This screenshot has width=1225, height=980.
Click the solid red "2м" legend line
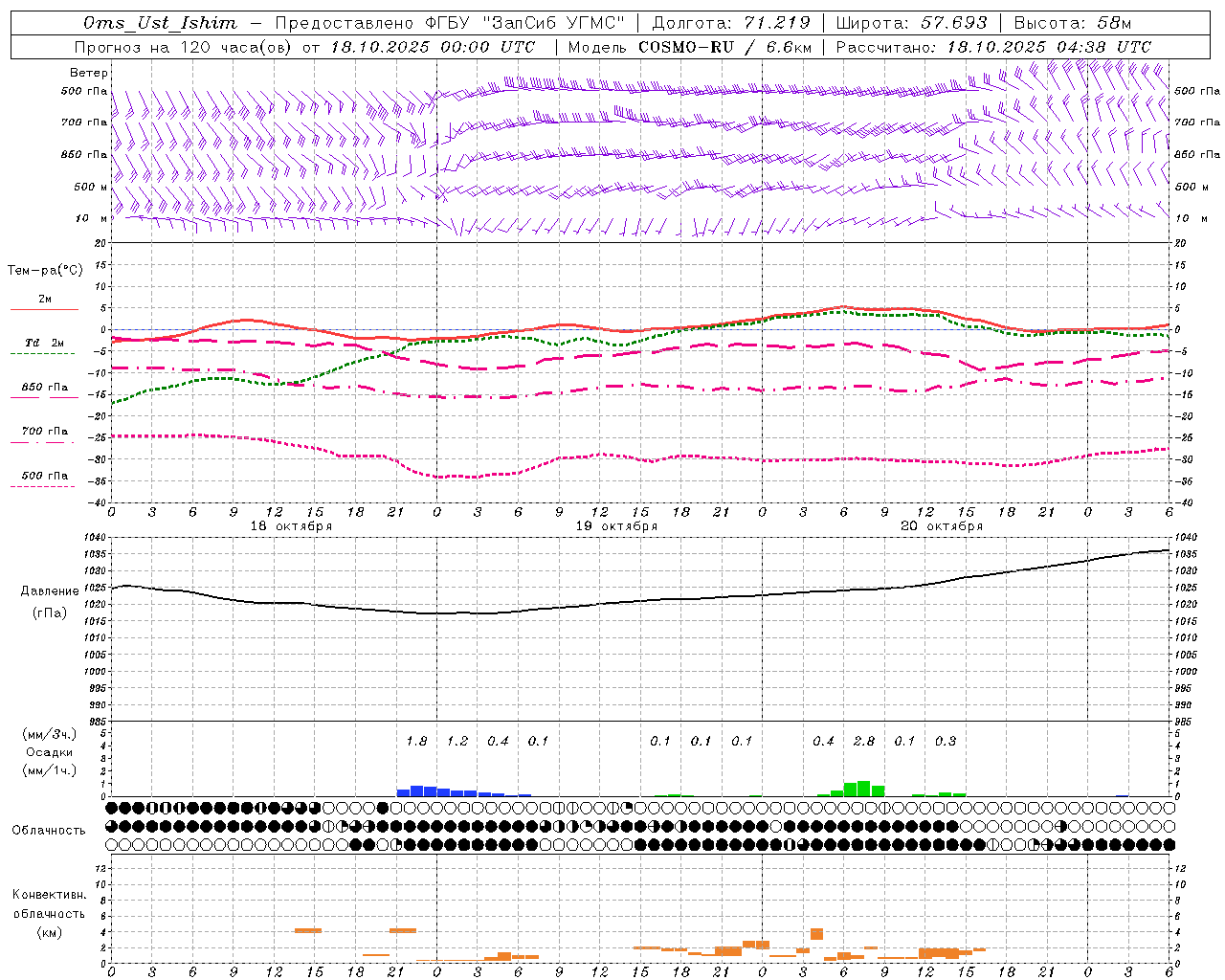tap(44, 310)
